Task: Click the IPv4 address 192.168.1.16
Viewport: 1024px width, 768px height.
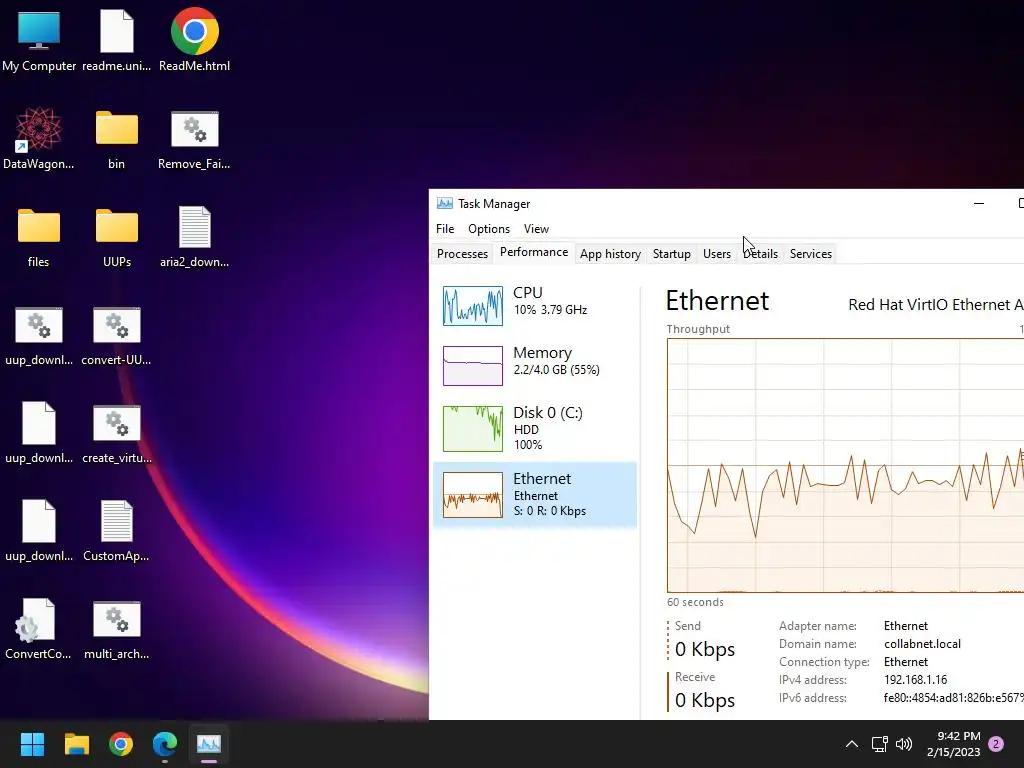Action: [915, 680]
